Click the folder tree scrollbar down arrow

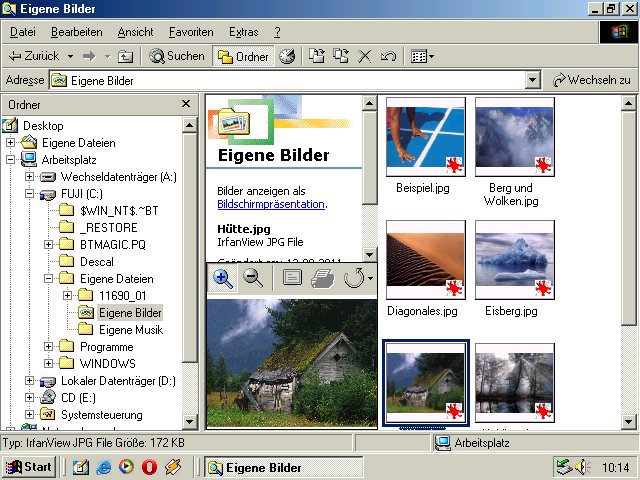coord(190,422)
